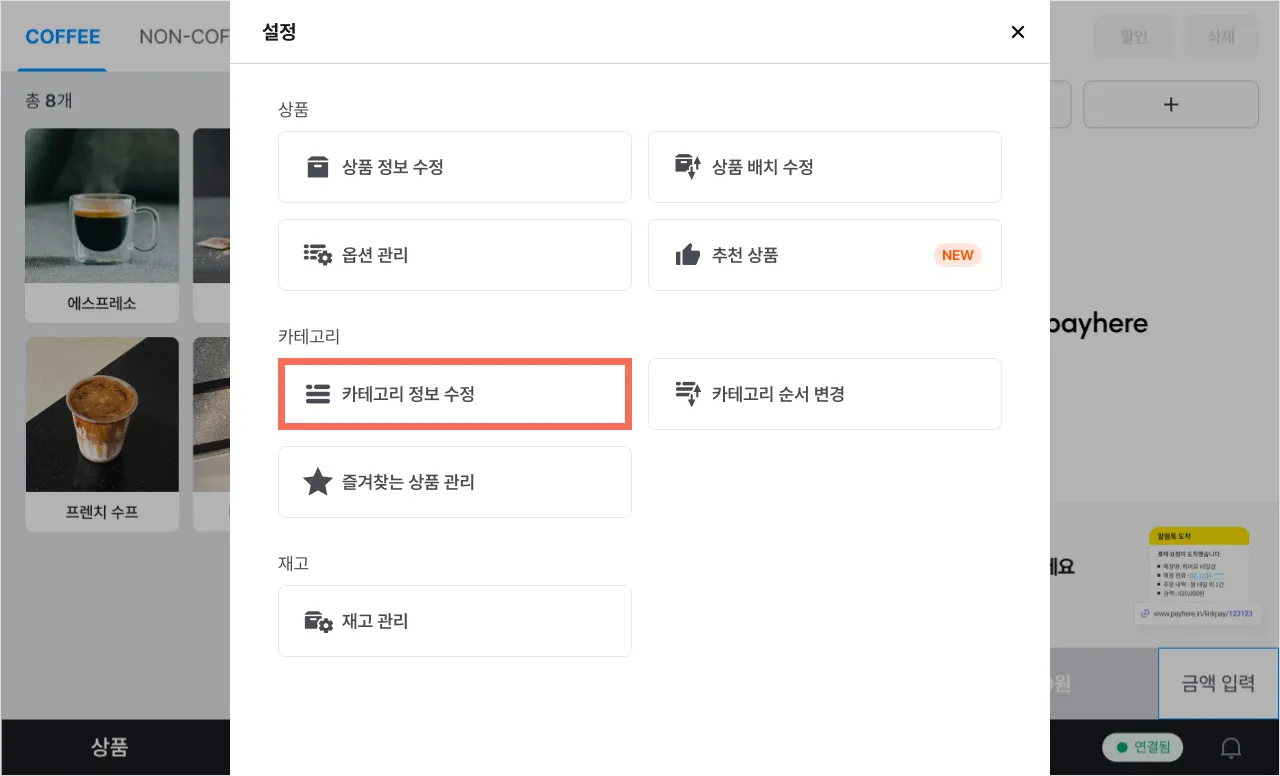The height and width of the screenshot is (776, 1280).
Task: Click the thumbs-up icon for 추천 상품
Action: click(x=688, y=255)
